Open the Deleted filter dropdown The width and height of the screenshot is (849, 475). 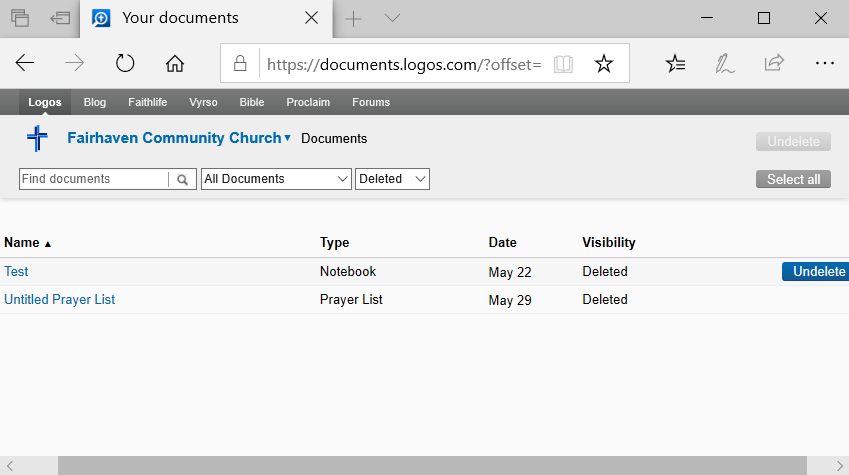[392, 179]
